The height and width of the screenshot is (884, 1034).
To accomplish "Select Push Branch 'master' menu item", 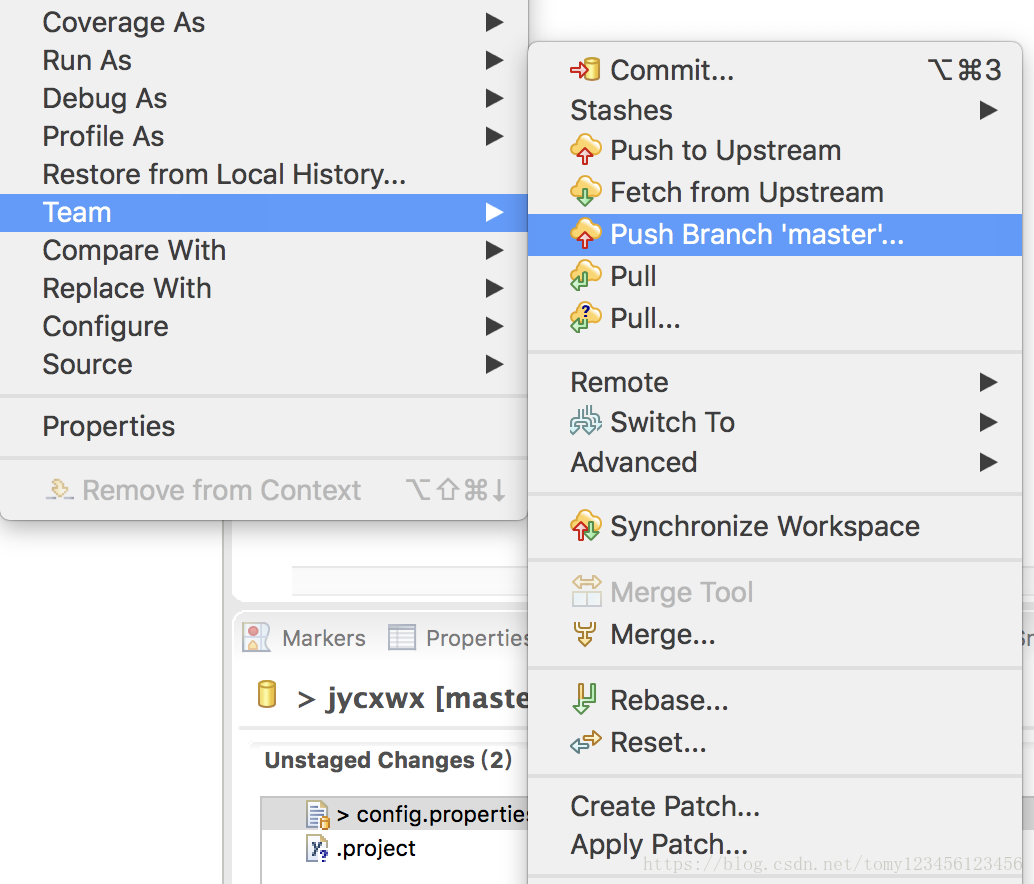I will tap(756, 234).
